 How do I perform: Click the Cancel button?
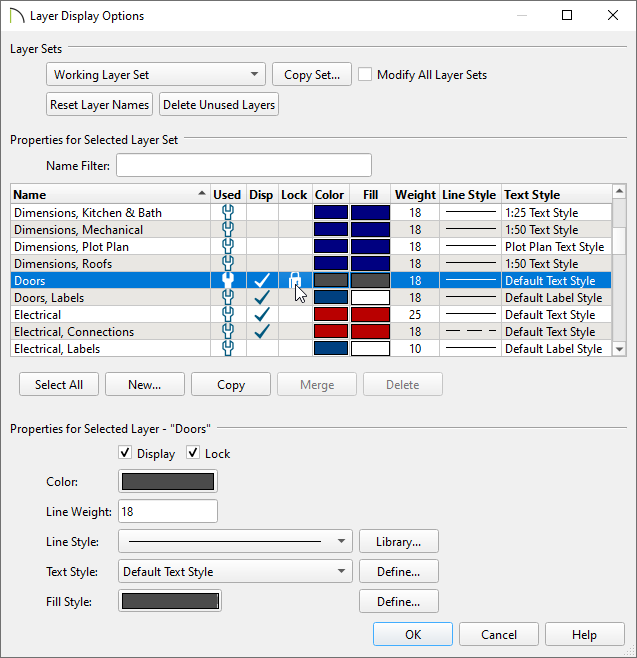499,634
